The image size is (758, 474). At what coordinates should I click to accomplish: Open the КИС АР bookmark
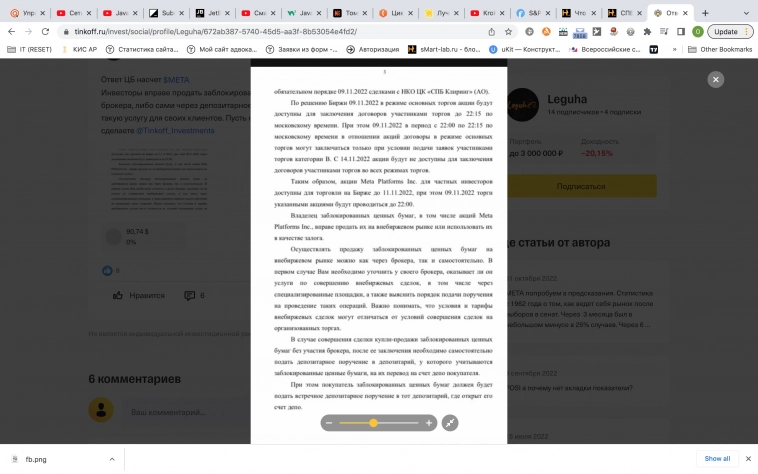coord(80,48)
